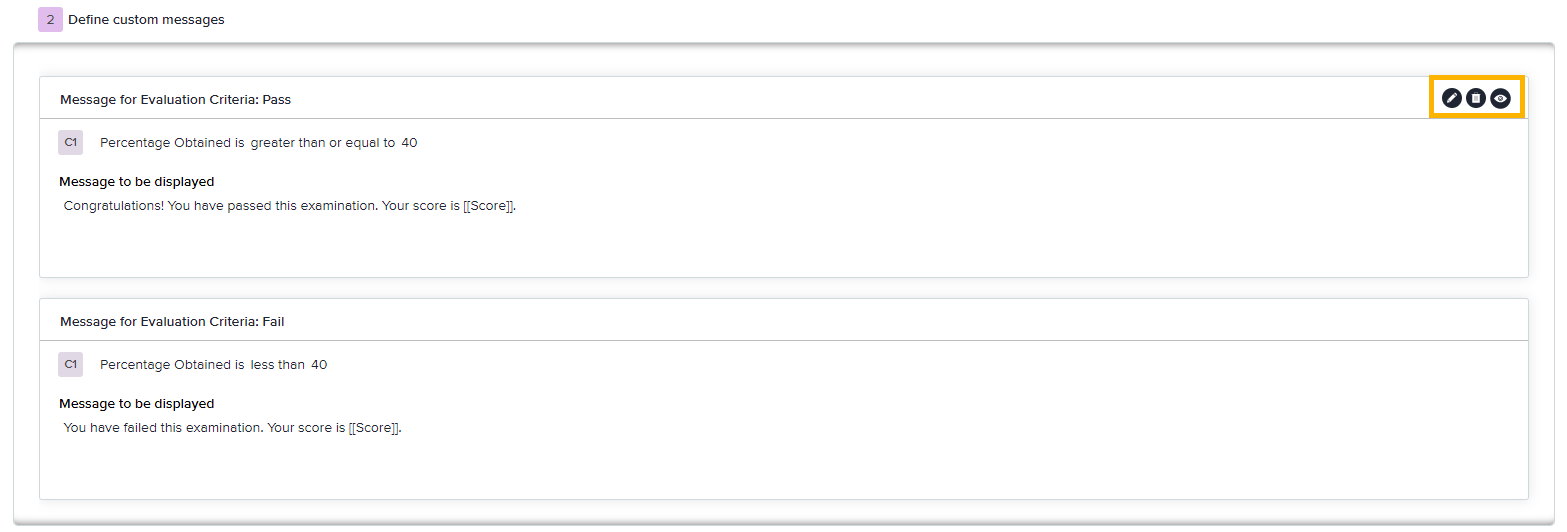Image resolution: width=1567 pixels, height=532 pixels.
Task: Preview the Pass message with the eye icon
Action: (x=1500, y=98)
